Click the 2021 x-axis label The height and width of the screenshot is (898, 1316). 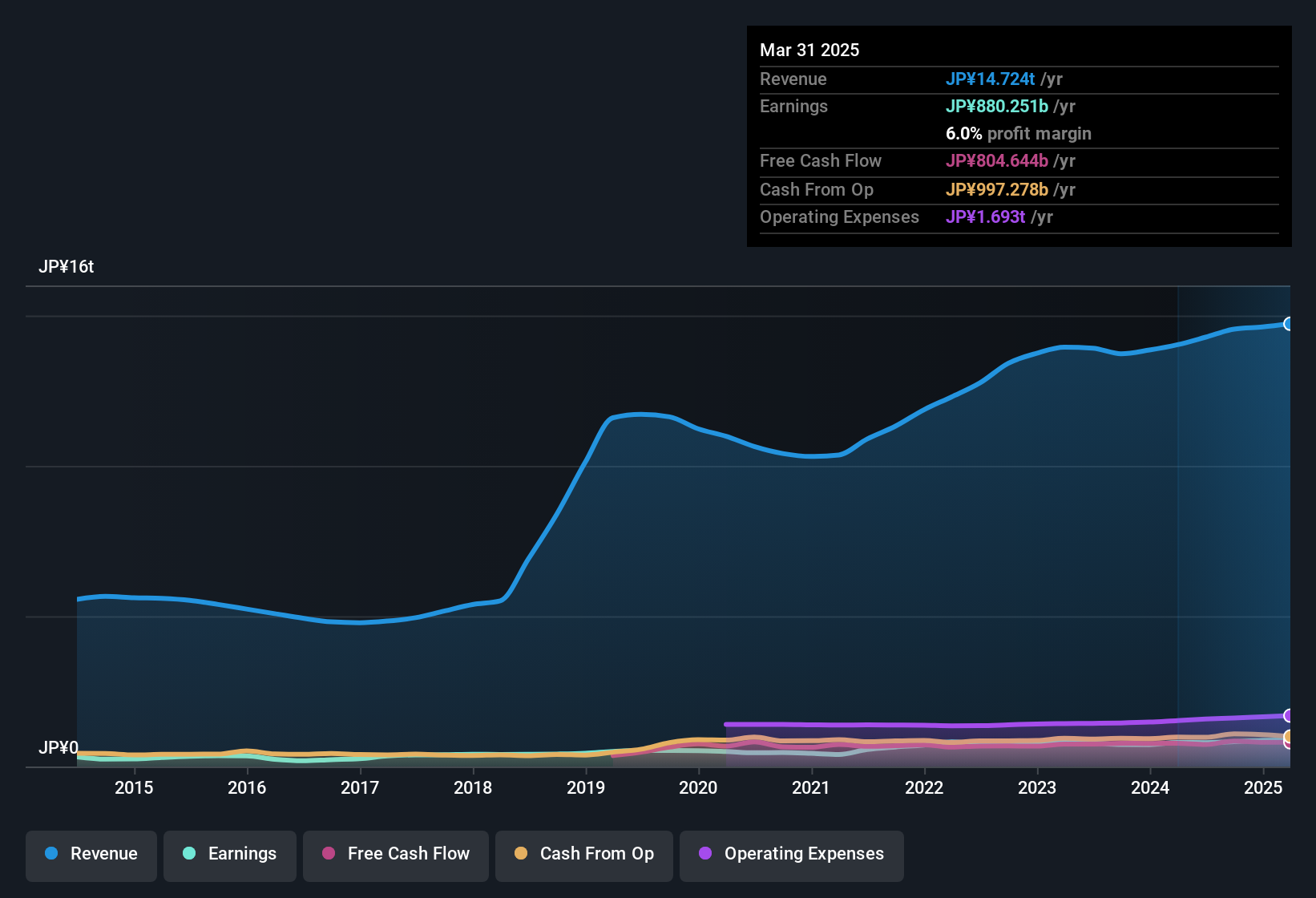[811, 787]
